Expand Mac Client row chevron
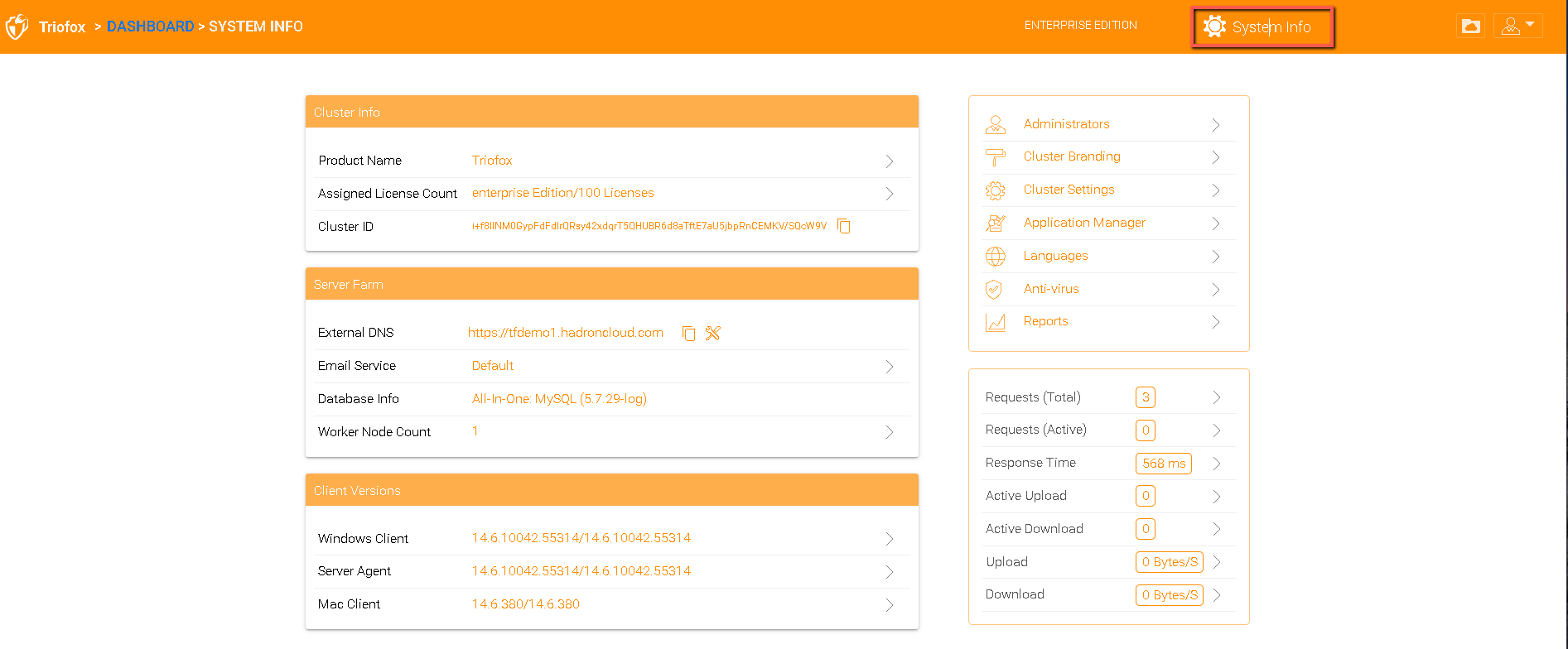The width and height of the screenshot is (1568, 649). click(x=889, y=605)
